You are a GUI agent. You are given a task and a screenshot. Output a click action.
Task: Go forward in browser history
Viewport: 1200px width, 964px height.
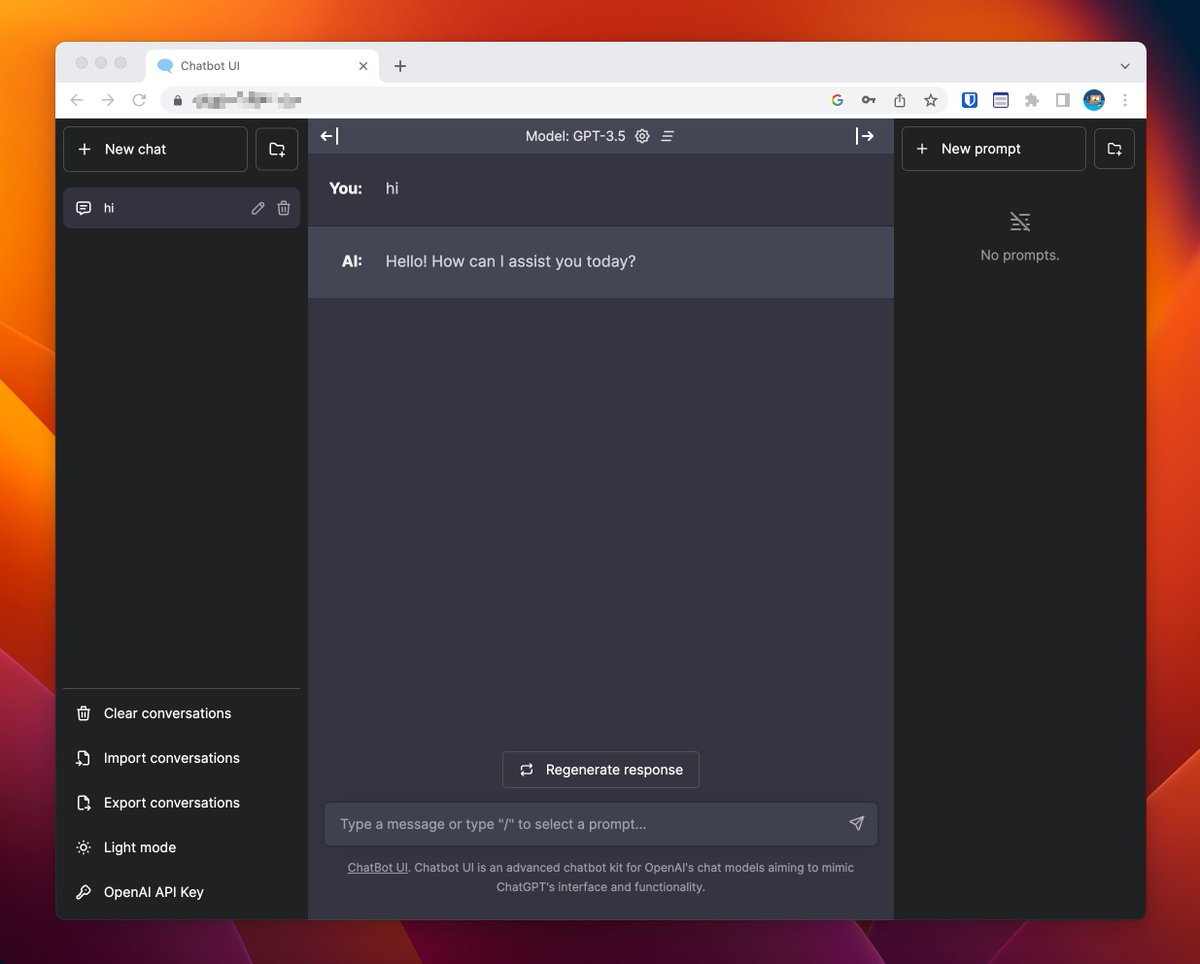click(x=108, y=100)
